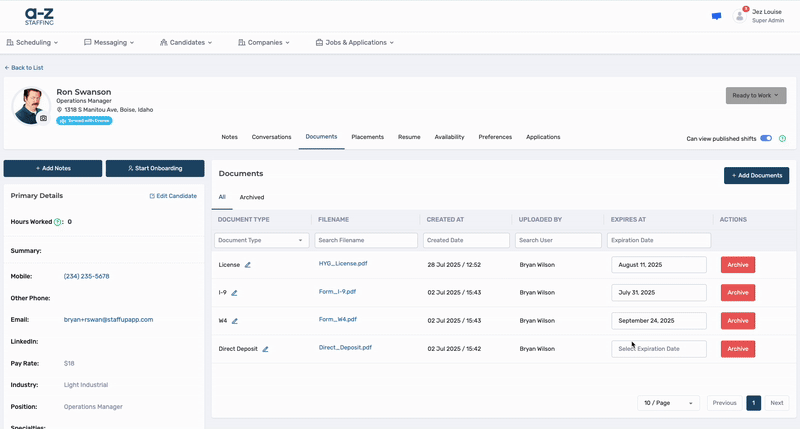Click the location pin beside the address

pos(59,110)
